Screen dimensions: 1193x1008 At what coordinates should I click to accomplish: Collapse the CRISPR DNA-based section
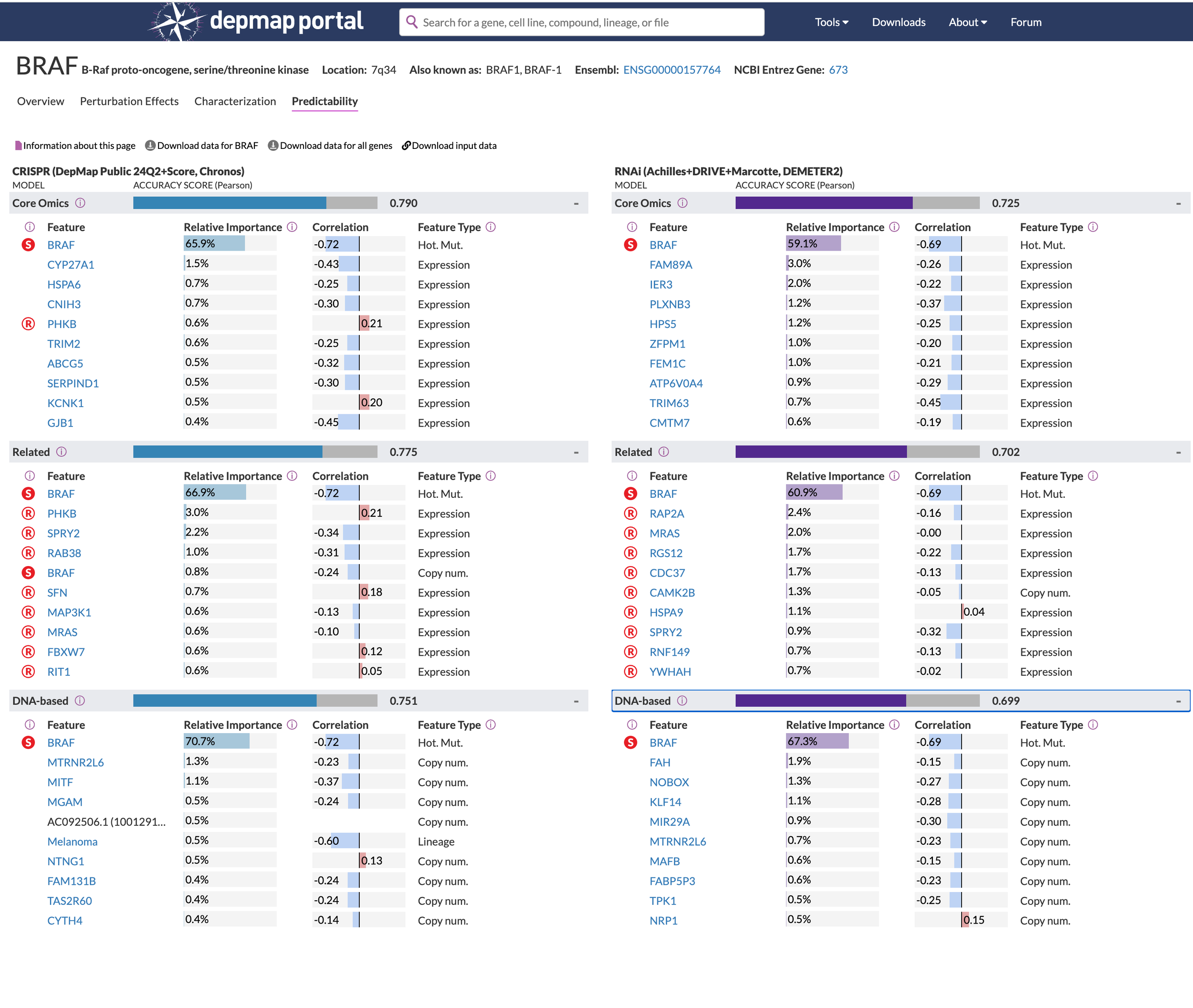click(576, 701)
